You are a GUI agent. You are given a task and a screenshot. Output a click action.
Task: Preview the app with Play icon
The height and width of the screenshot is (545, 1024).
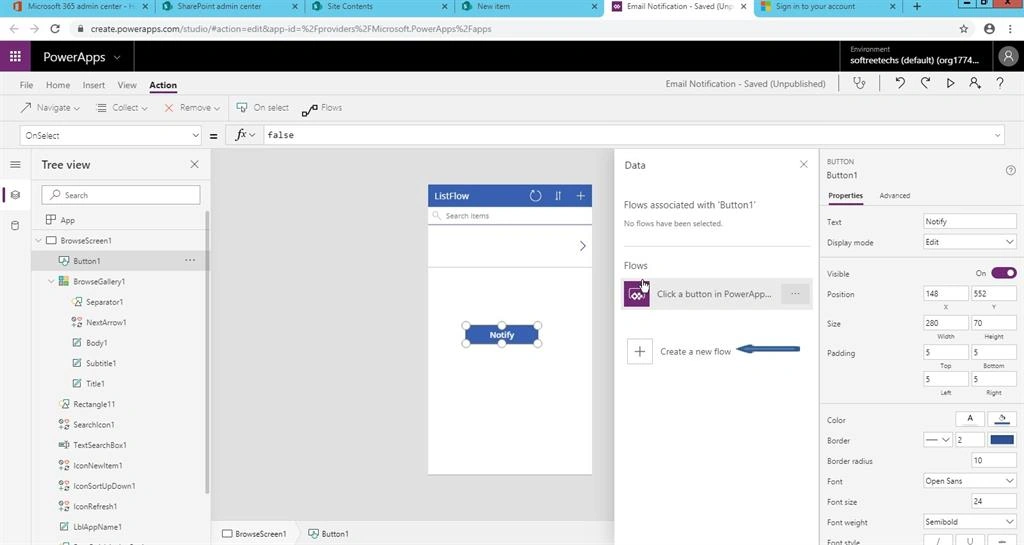point(950,83)
